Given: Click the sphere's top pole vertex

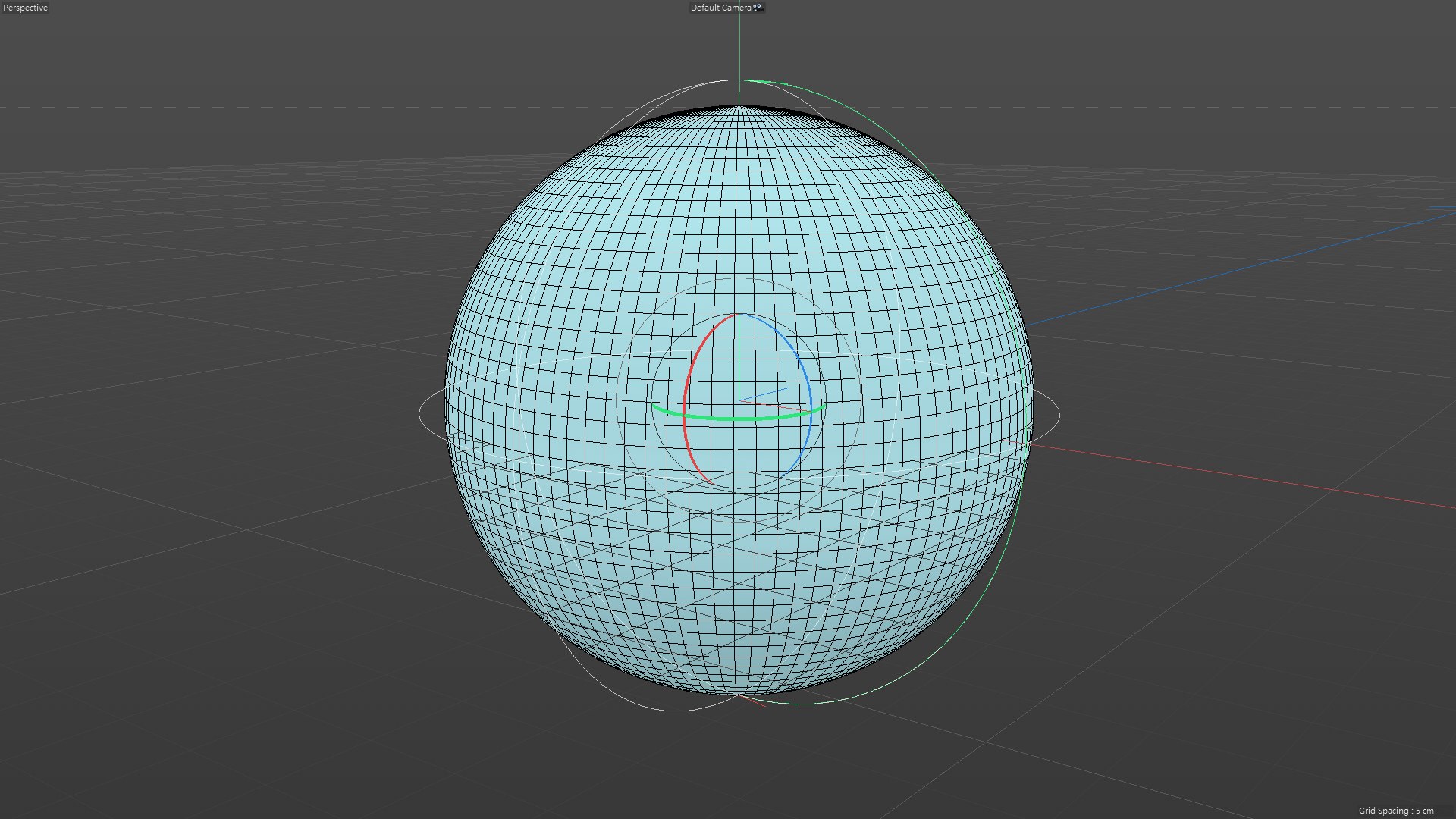Looking at the screenshot, I should coord(739,107).
